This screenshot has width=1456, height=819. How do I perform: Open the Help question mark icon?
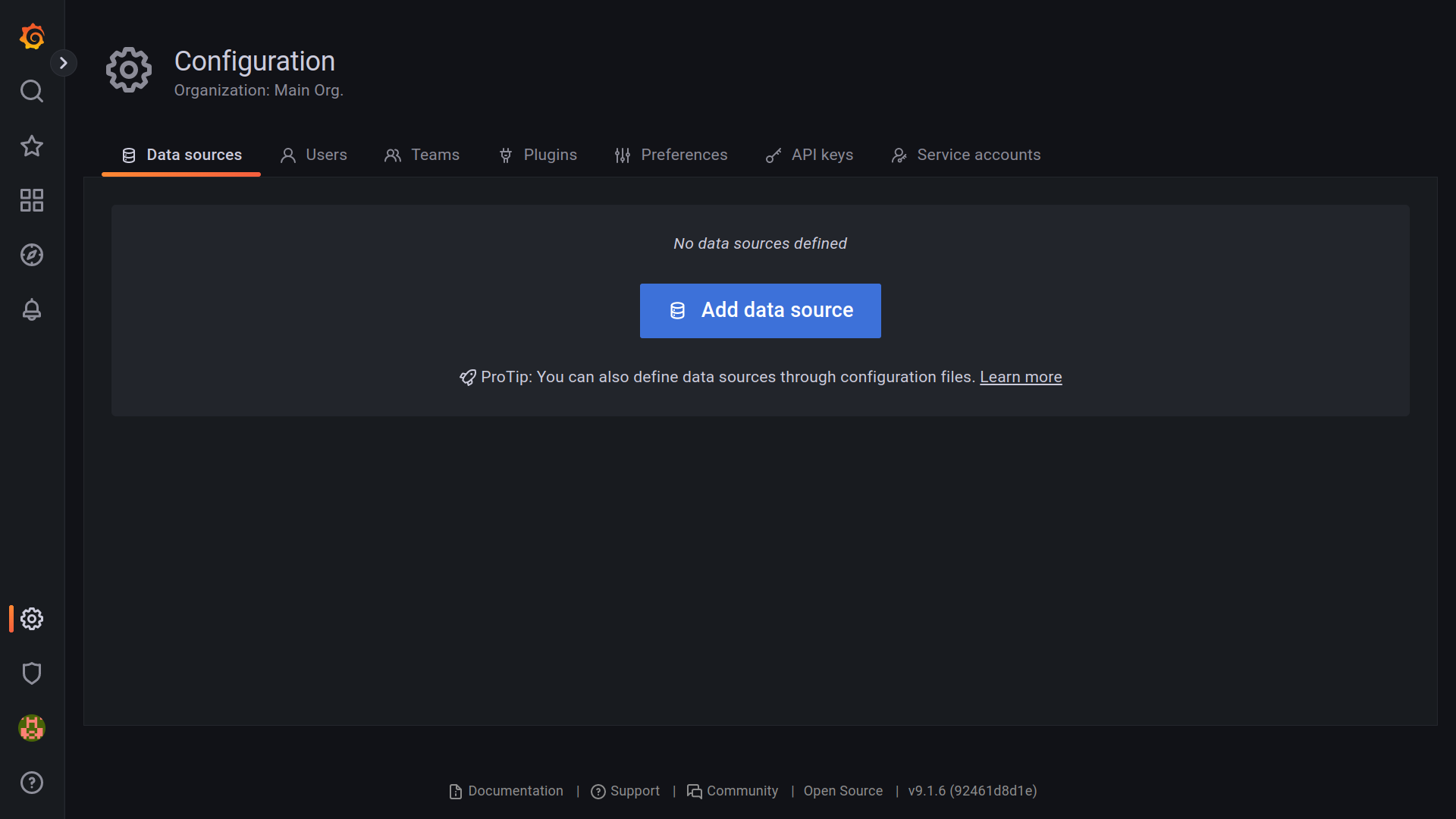pos(32,783)
